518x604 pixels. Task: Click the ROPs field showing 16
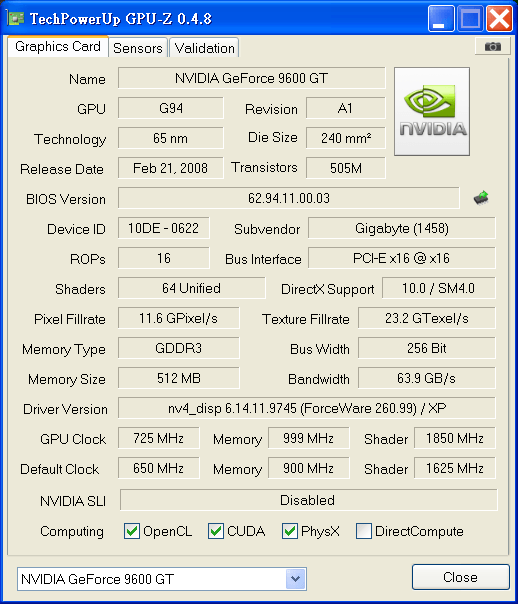coord(164,258)
